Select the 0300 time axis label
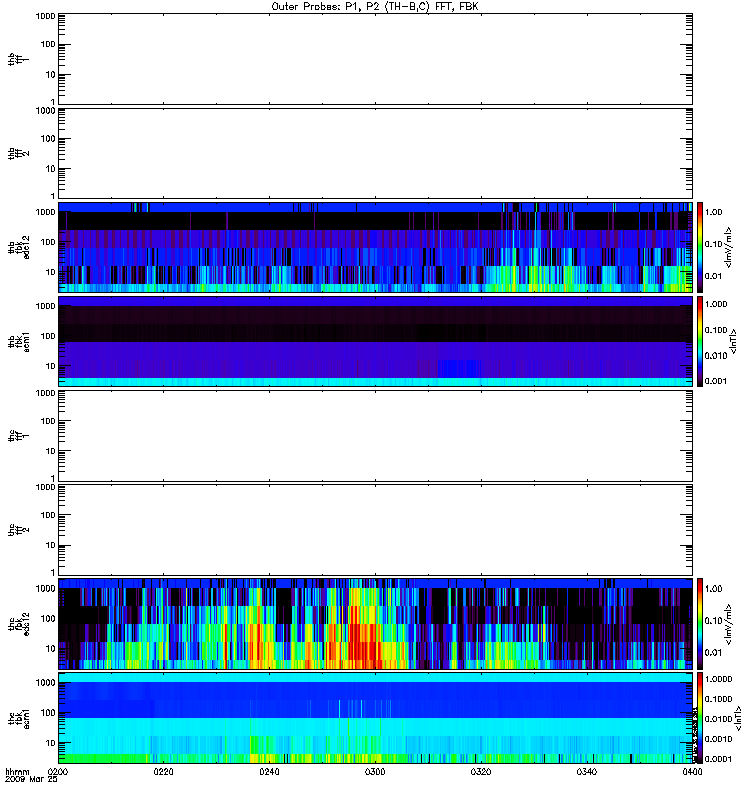Image resolution: width=750 pixels, height=800 pixels. pos(375,771)
